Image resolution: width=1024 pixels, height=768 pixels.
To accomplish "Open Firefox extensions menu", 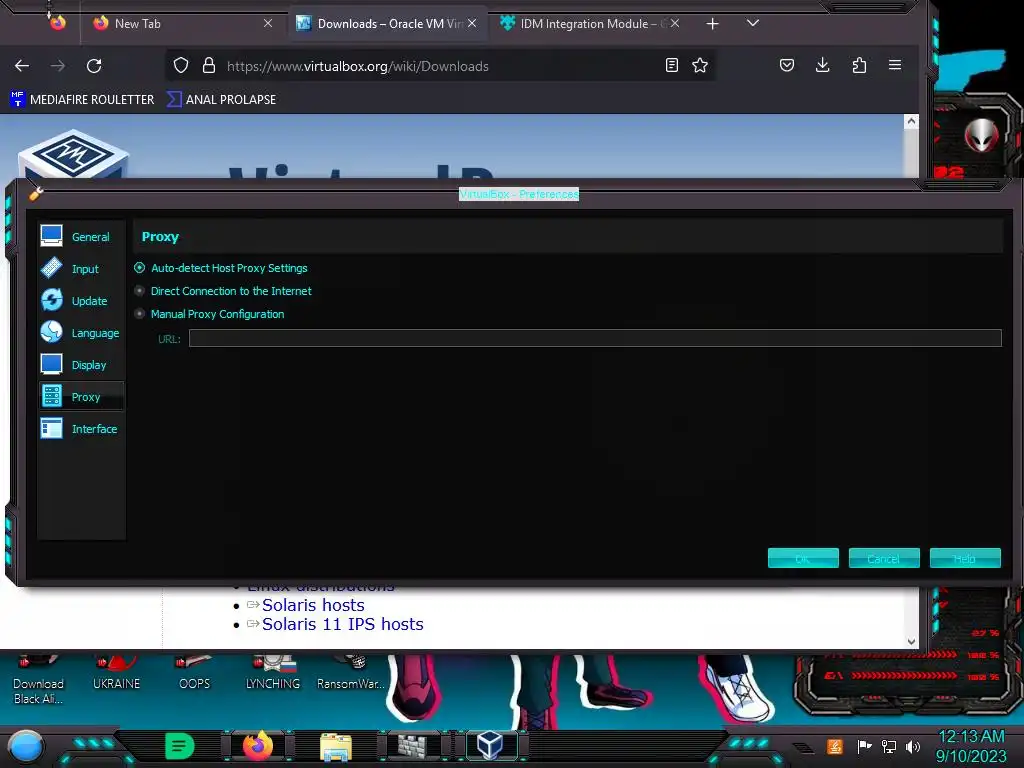I will (859, 65).
